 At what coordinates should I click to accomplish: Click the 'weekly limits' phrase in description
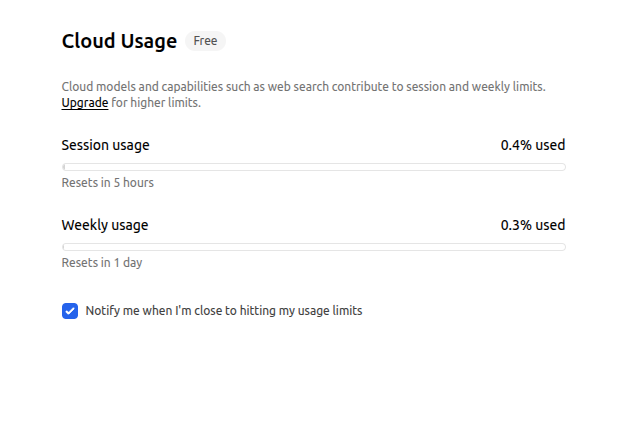tap(507, 87)
